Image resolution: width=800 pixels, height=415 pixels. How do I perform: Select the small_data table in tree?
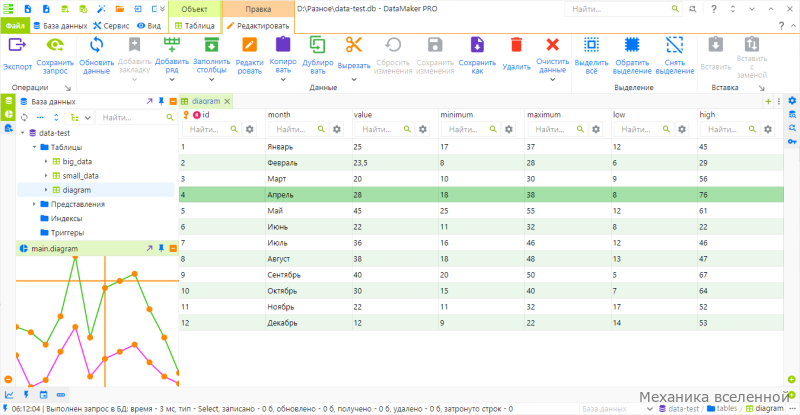(x=81, y=176)
